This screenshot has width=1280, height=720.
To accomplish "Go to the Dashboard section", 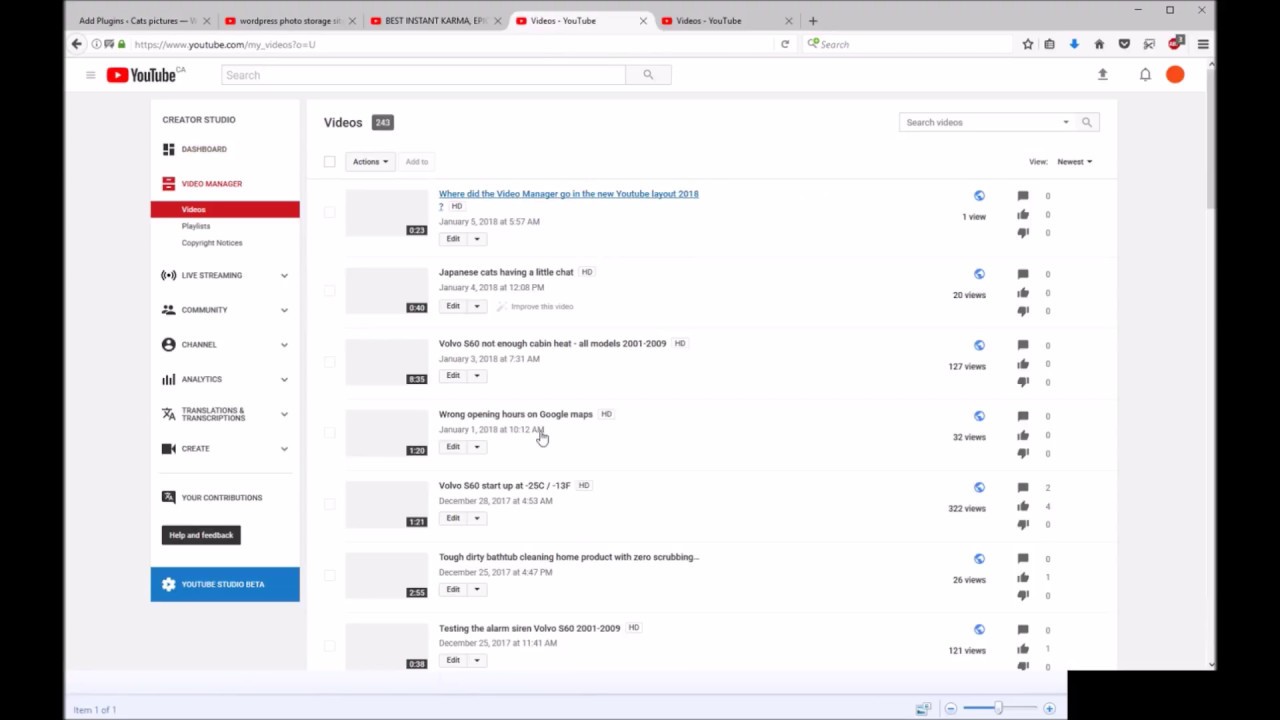I will coord(203,149).
